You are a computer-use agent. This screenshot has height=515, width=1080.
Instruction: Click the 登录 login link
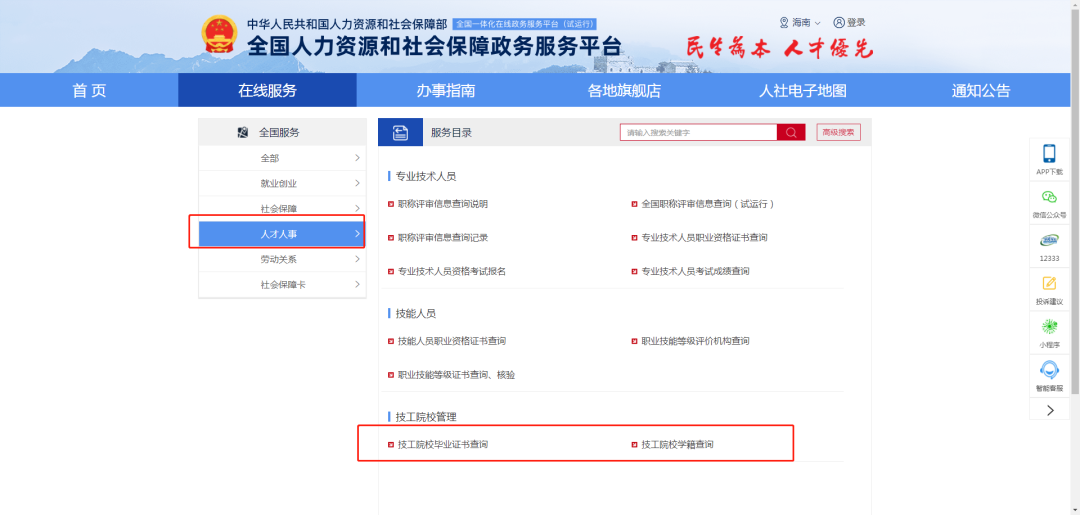coord(850,22)
